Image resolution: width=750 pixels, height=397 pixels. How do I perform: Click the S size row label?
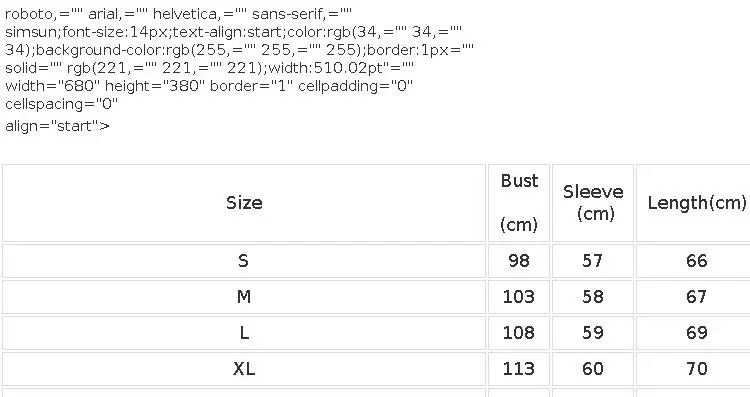pyautogui.click(x=244, y=261)
